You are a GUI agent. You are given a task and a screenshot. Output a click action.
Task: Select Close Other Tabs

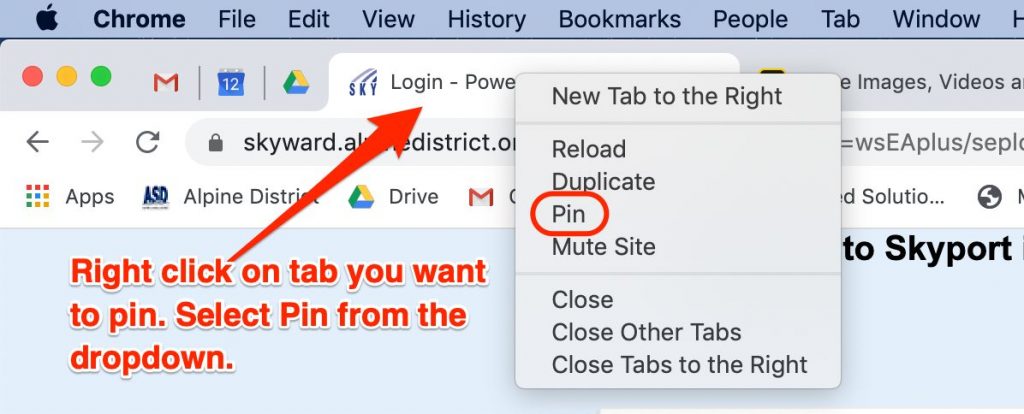point(647,332)
